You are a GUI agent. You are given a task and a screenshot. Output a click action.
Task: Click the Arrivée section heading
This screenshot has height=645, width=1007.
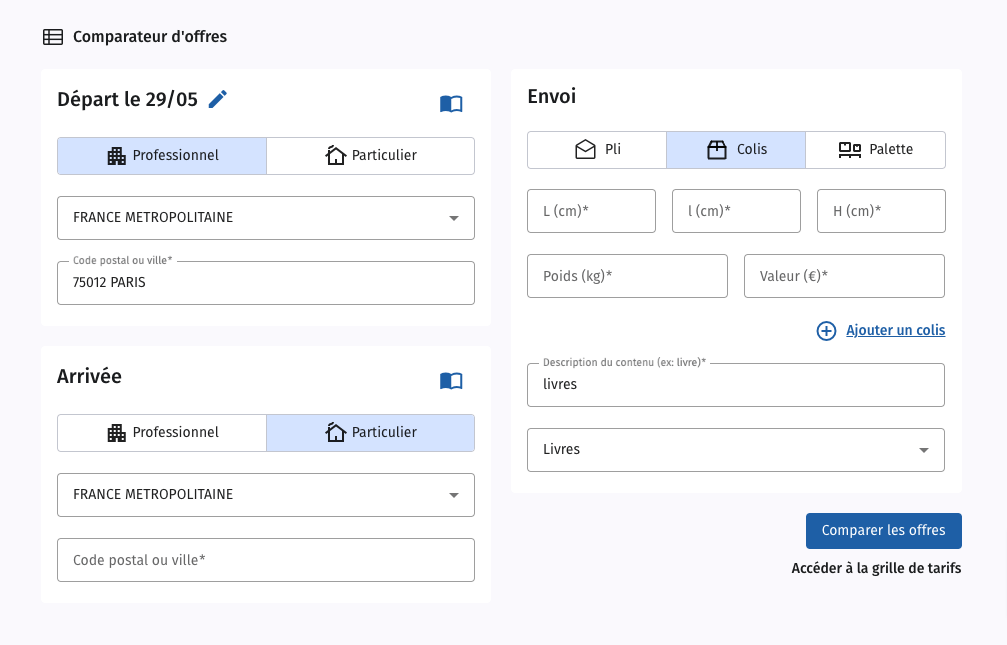click(x=89, y=376)
